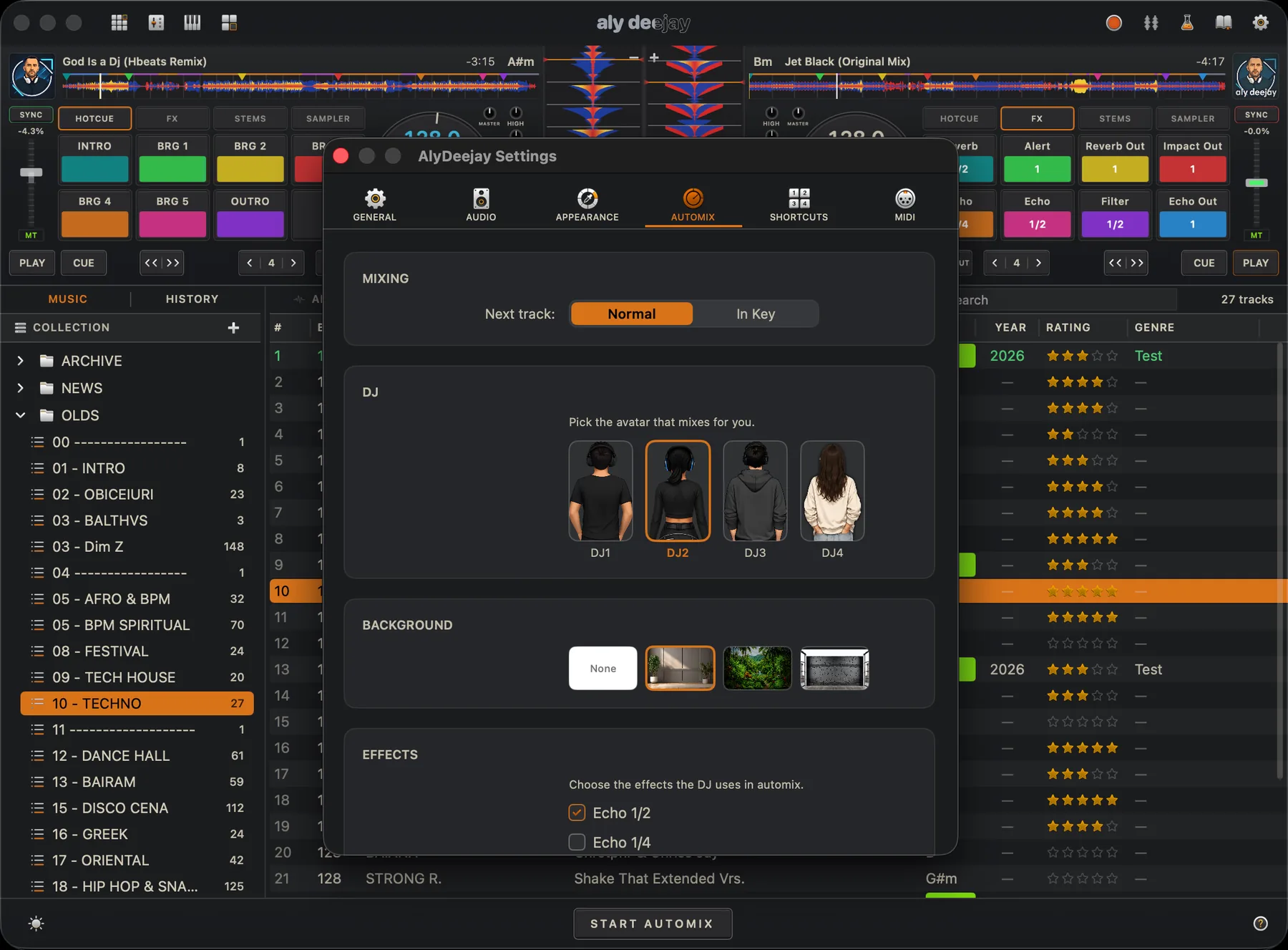
Task: Switch left deck pads to STEMS
Action: (x=250, y=118)
